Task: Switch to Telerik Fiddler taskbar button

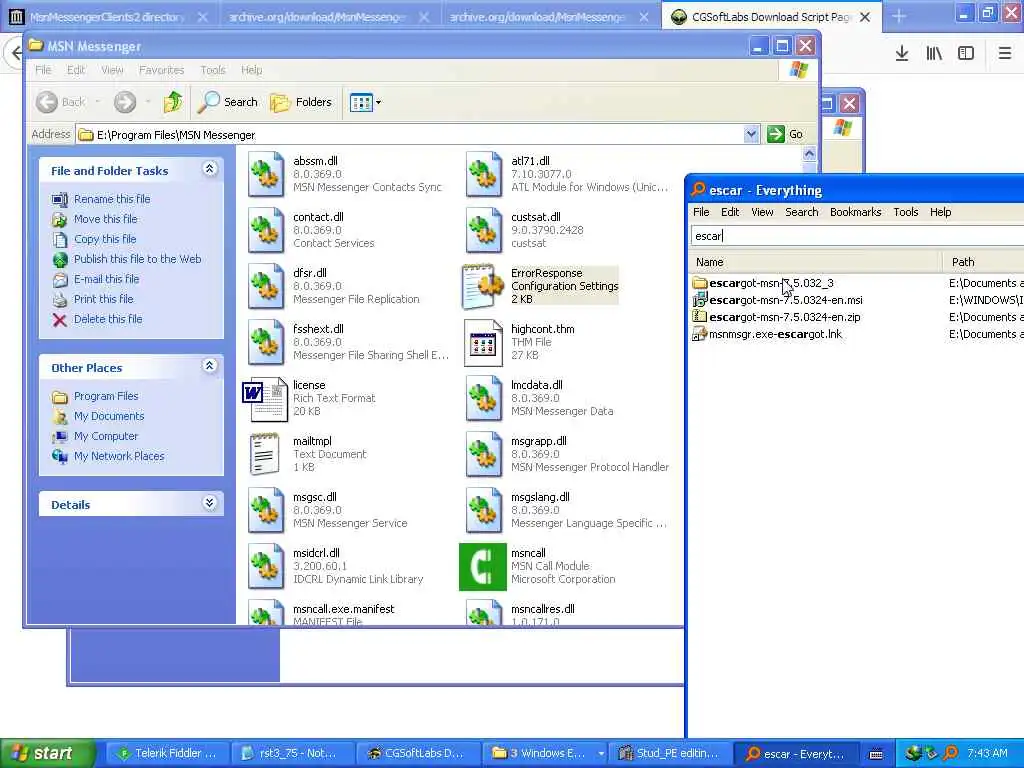Action: point(167,754)
